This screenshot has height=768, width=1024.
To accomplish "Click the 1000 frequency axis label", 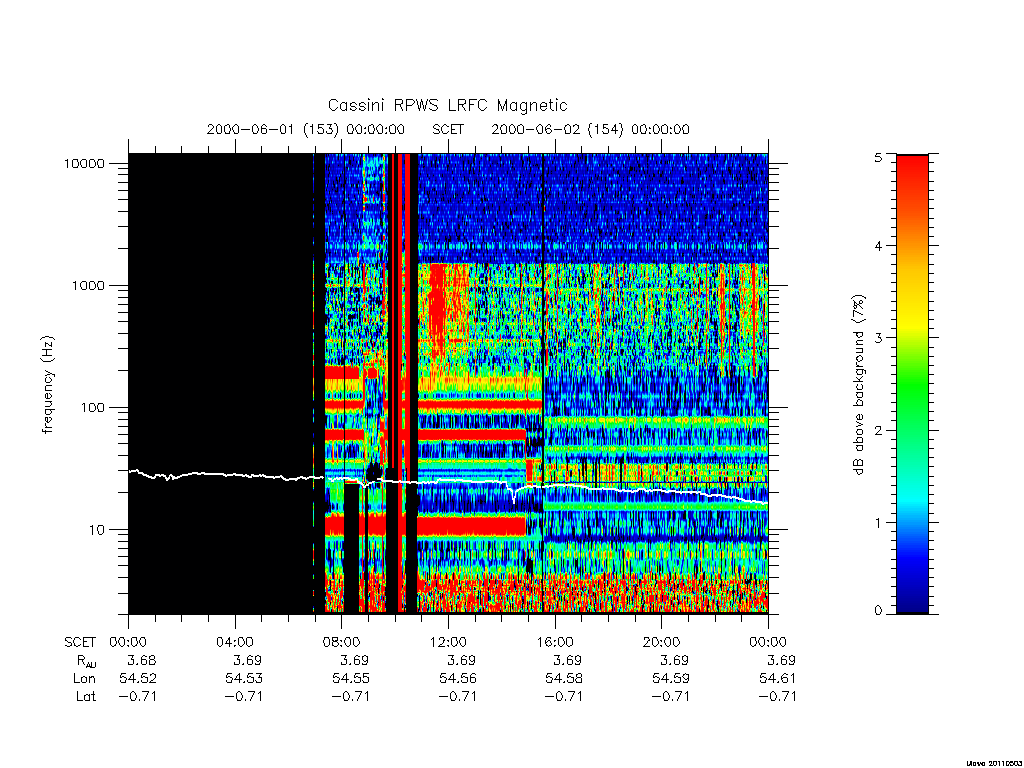I will (88, 285).
